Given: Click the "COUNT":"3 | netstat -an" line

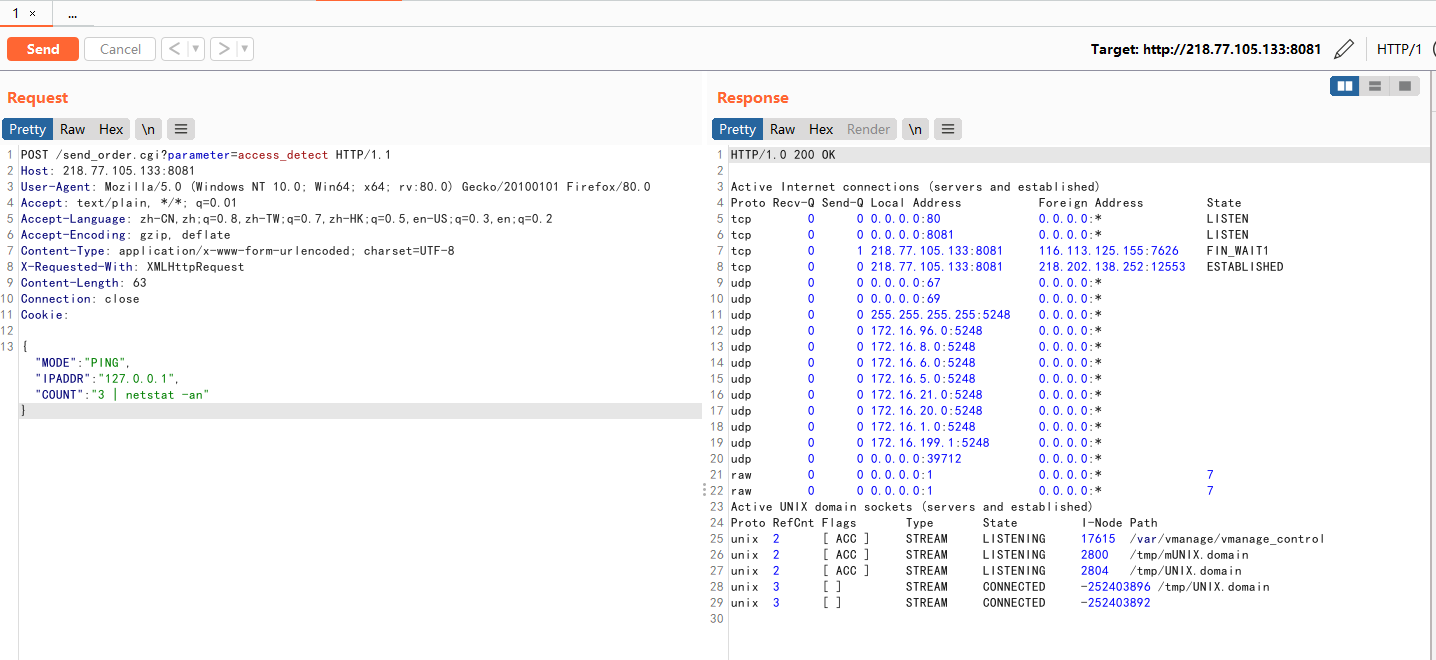Looking at the screenshot, I should point(122,395).
